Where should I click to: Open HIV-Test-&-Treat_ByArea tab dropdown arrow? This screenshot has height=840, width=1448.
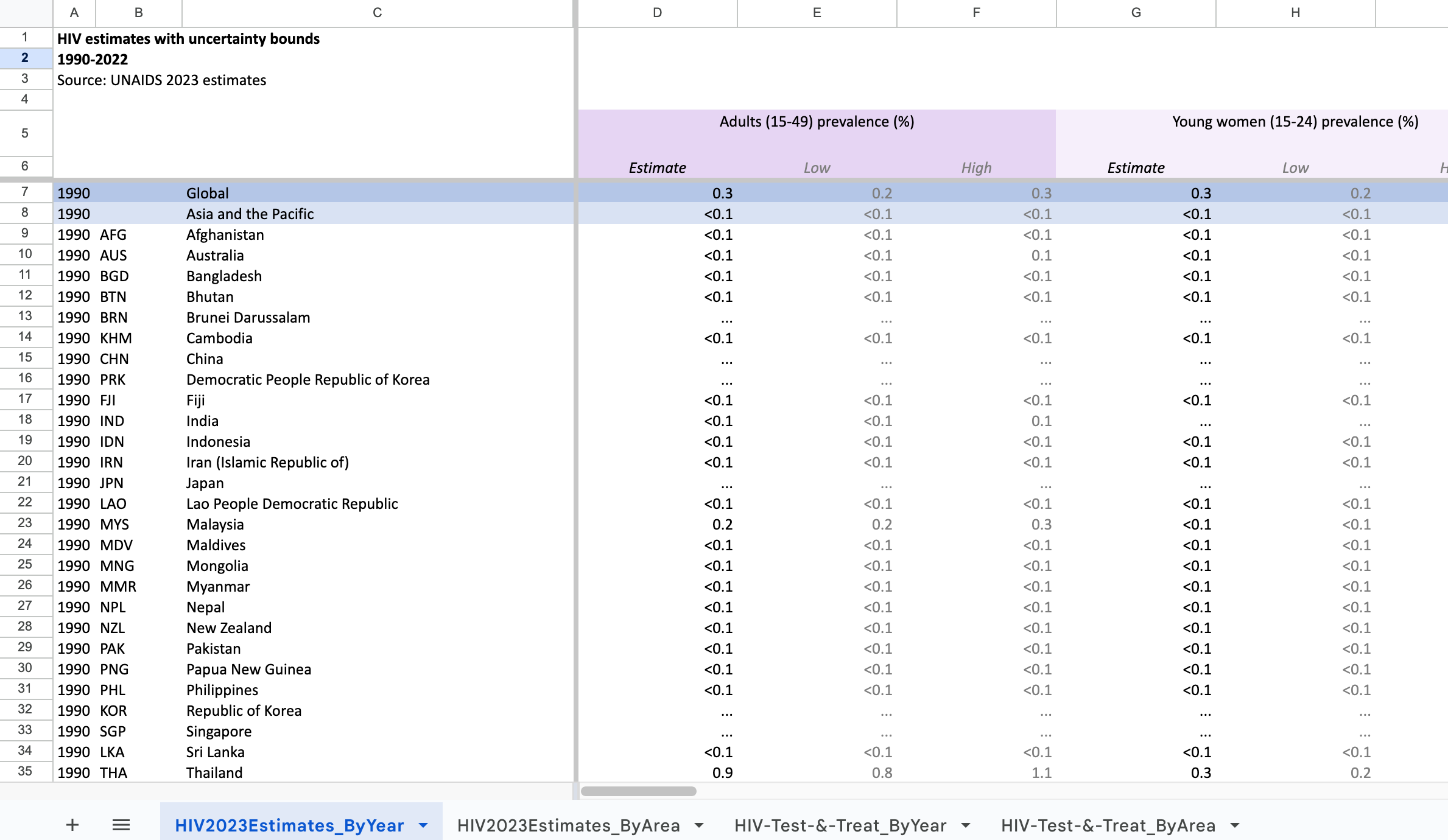click(1235, 825)
